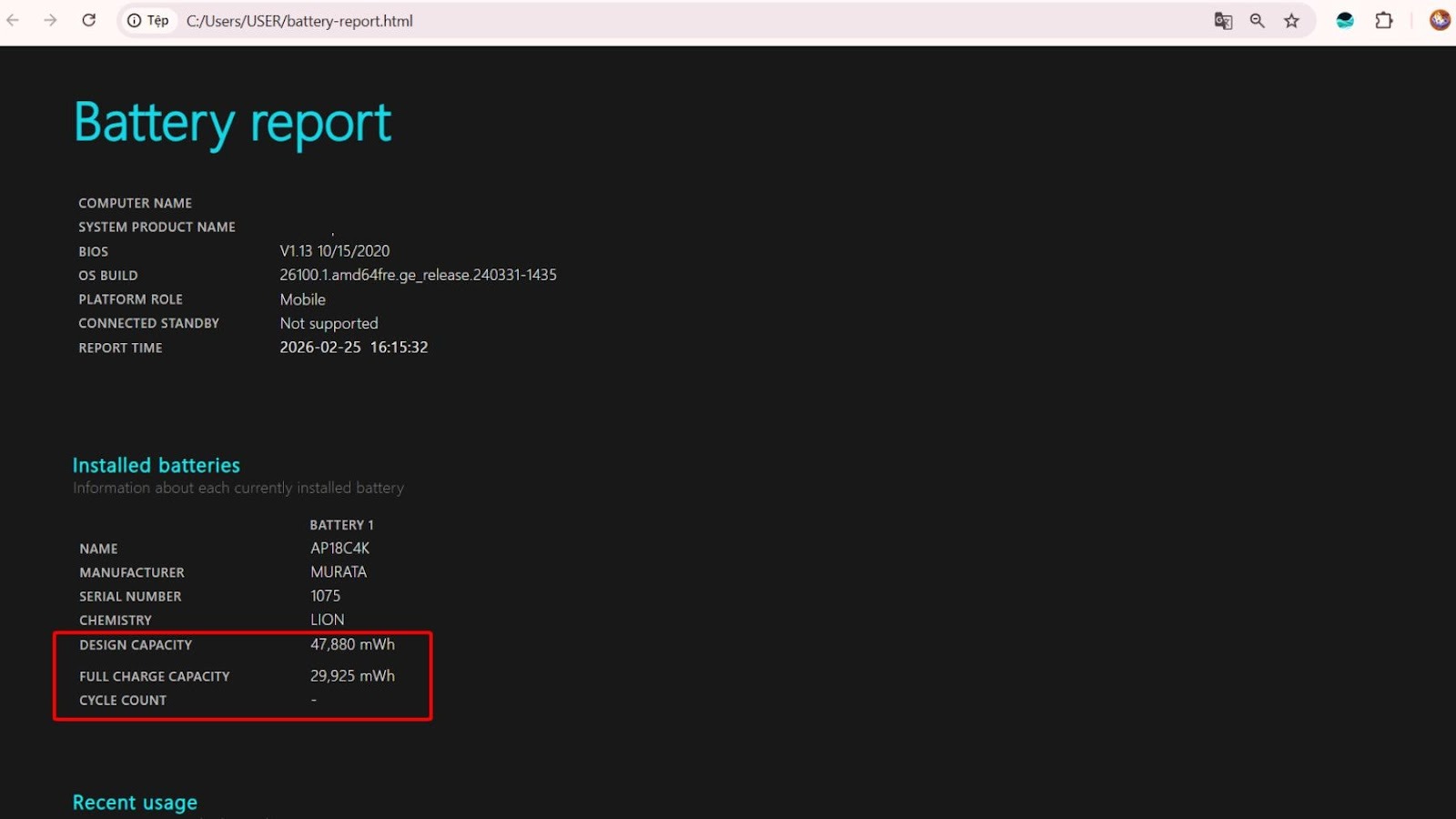Screen dimensions: 1456x819
Task: Open the Chrome profile avatar
Action: tap(1440, 20)
